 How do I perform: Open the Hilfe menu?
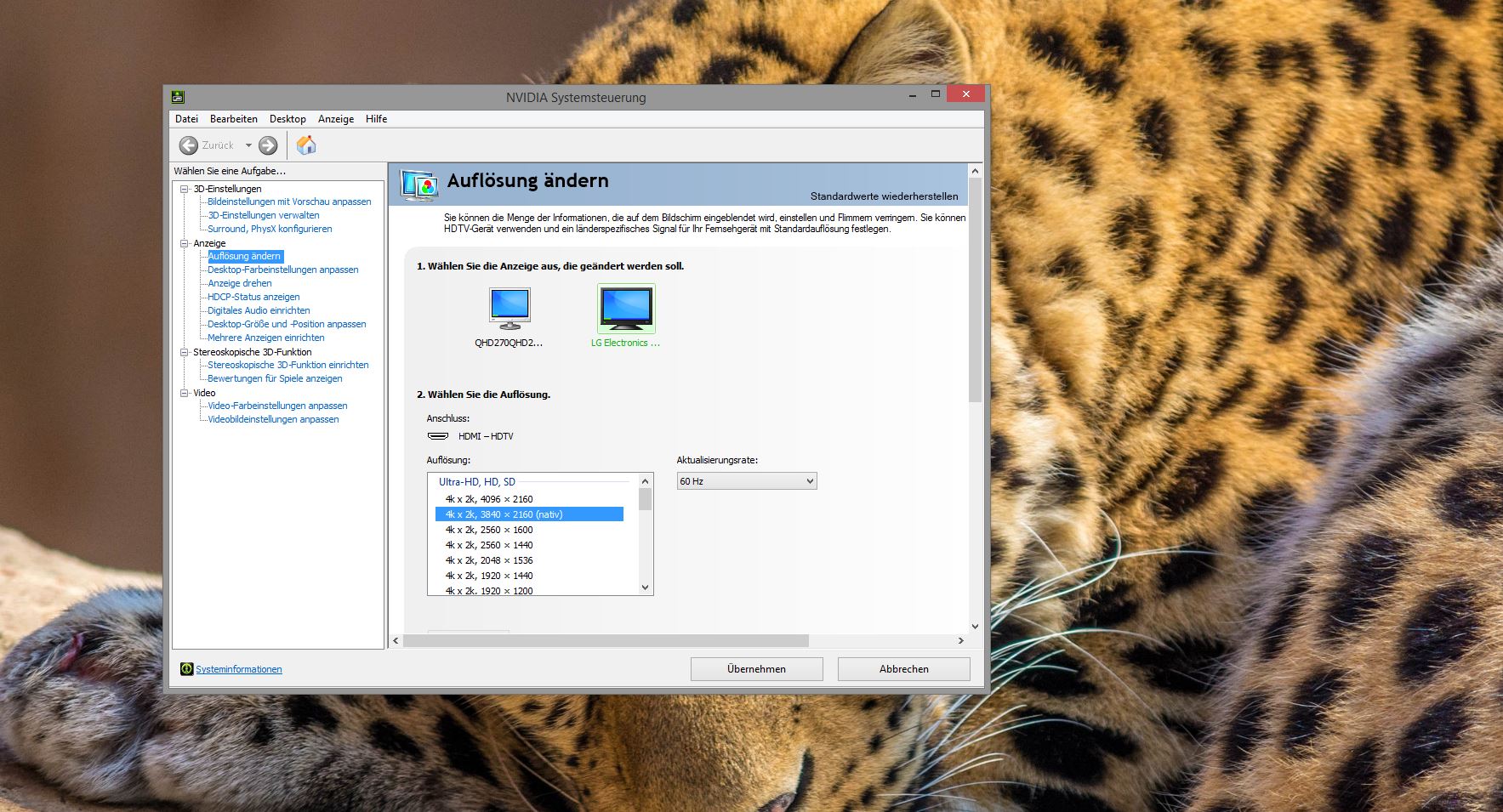(377, 119)
